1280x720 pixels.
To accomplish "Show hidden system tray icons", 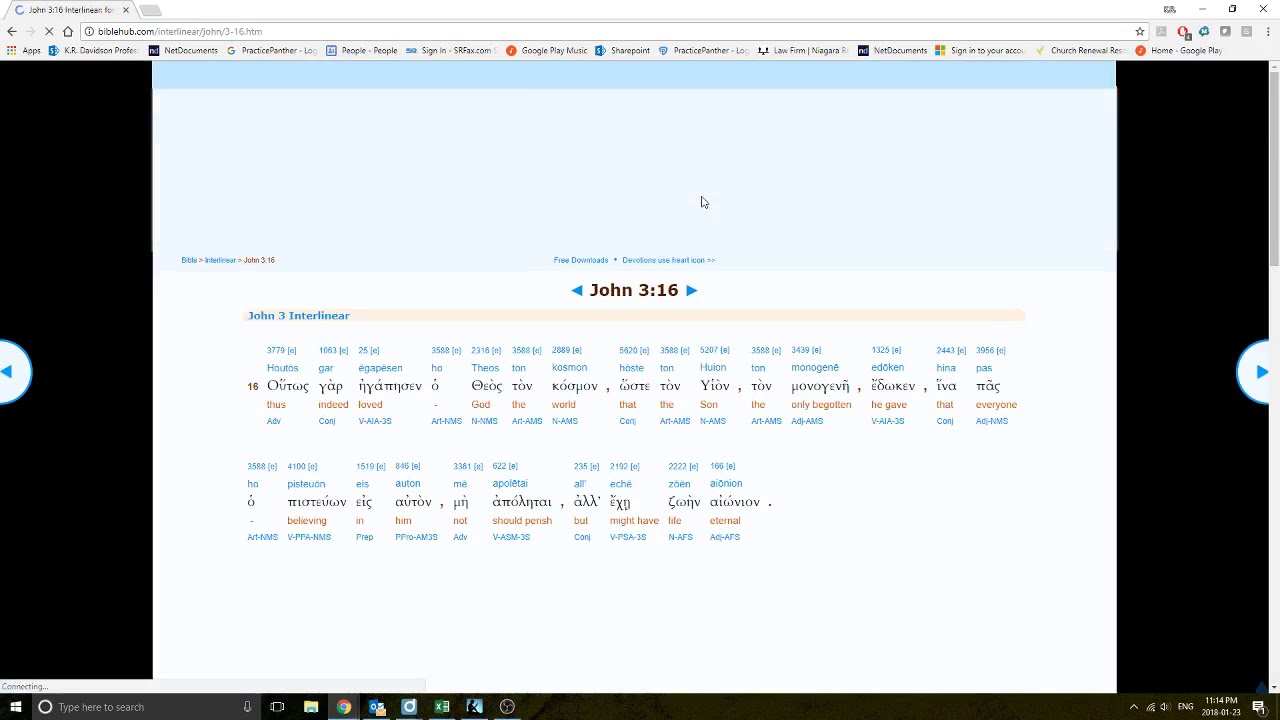I will (1133, 707).
